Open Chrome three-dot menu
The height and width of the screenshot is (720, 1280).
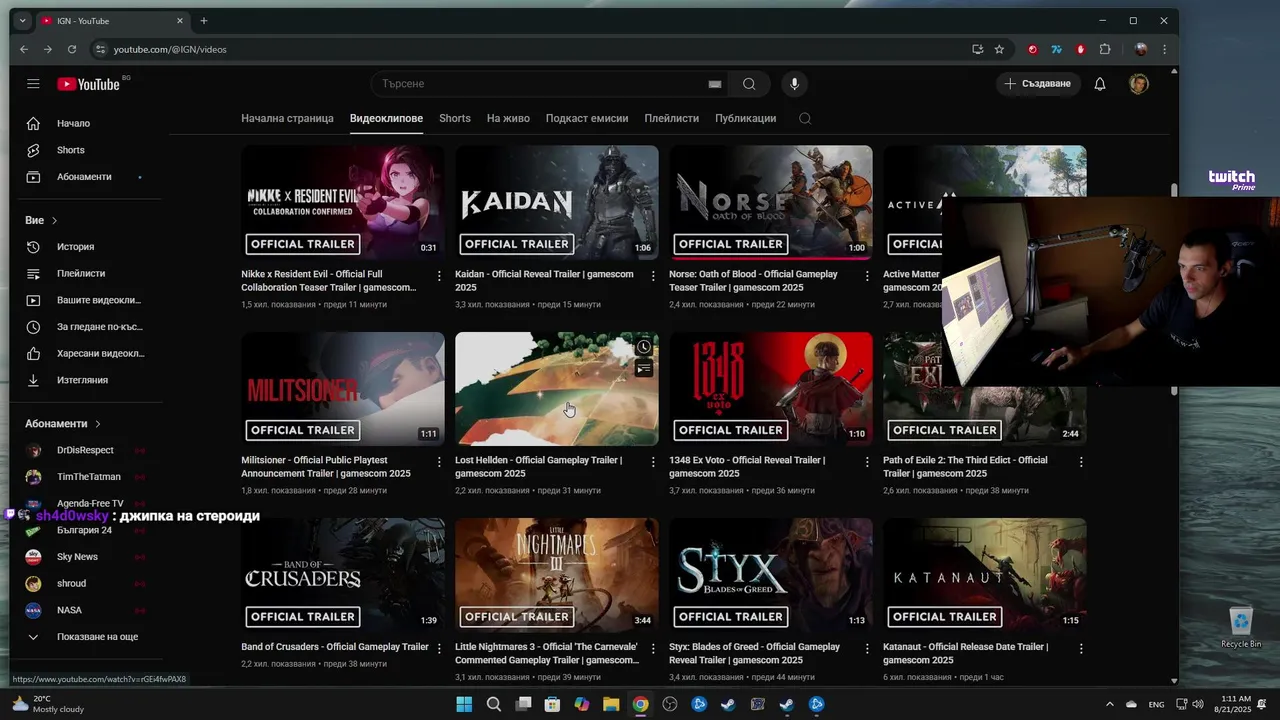(x=1164, y=49)
